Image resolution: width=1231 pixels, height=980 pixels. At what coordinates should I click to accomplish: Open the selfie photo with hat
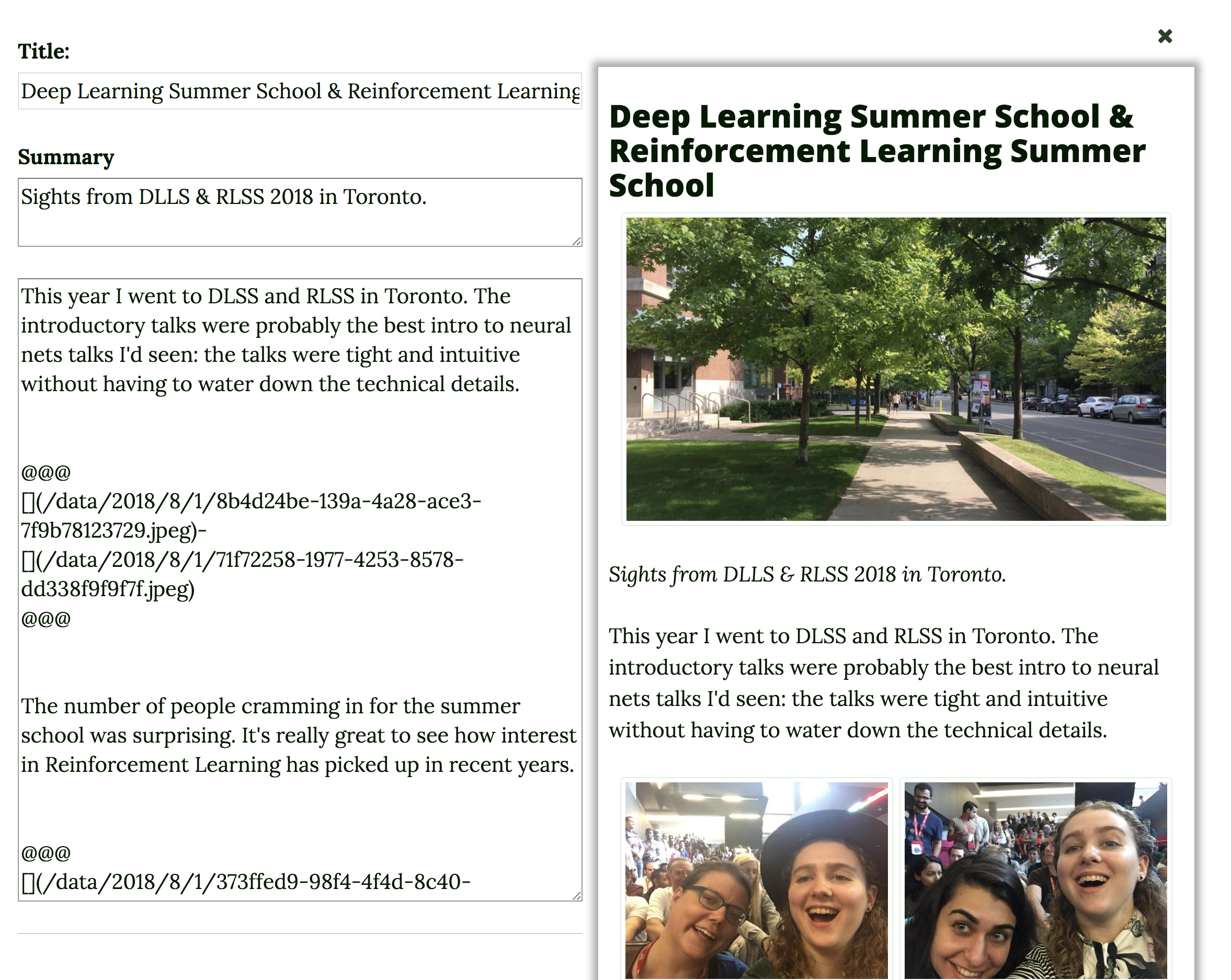click(757, 880)
